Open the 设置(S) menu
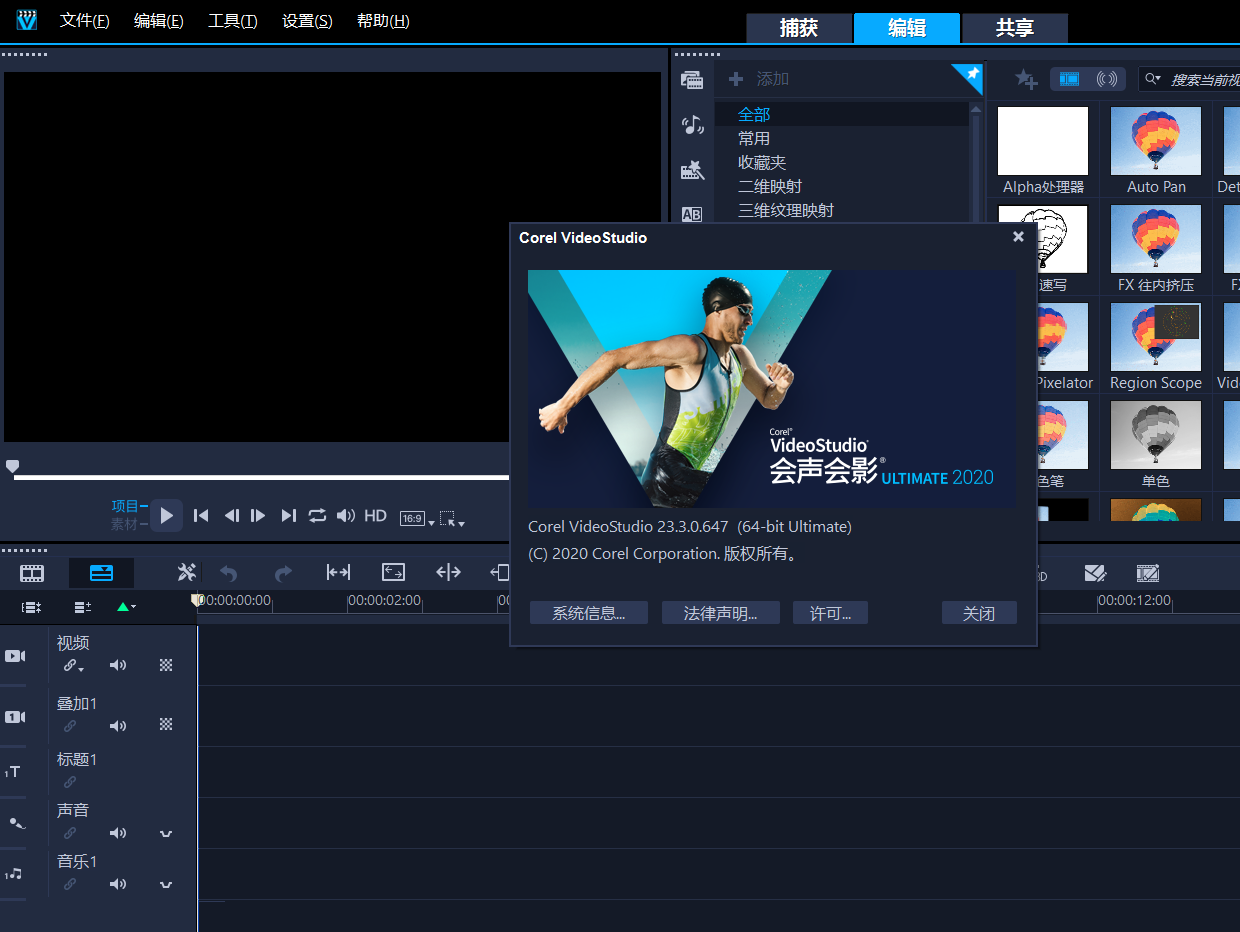The image size is (1240, 932). [307, 21]
